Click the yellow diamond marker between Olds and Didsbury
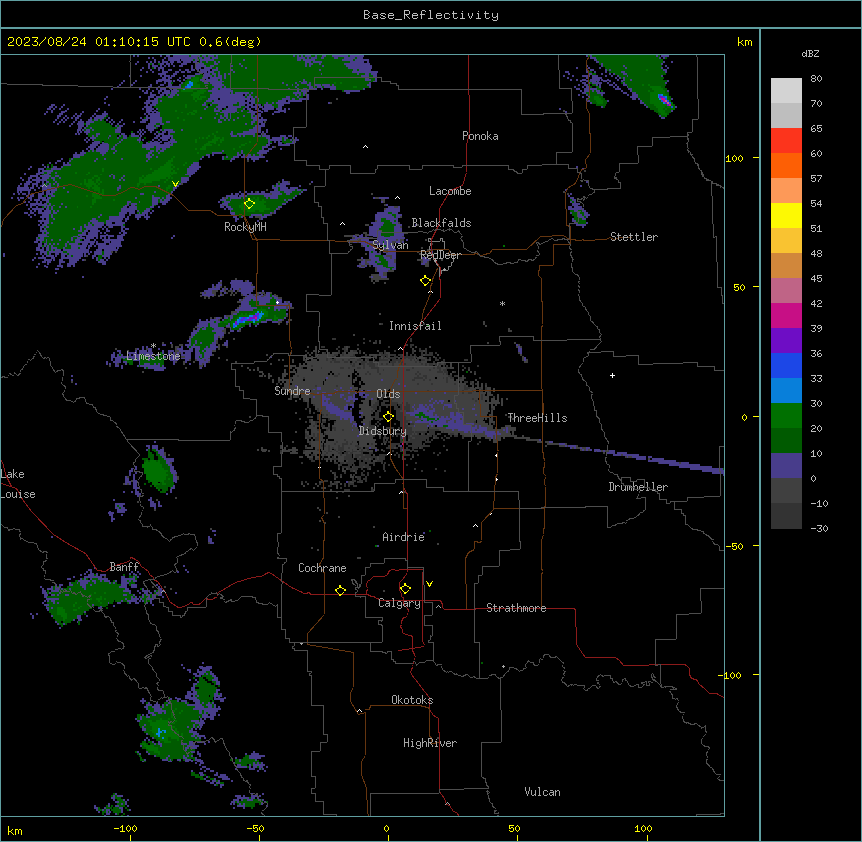862x842 pixels. click(x=388, y=417)
